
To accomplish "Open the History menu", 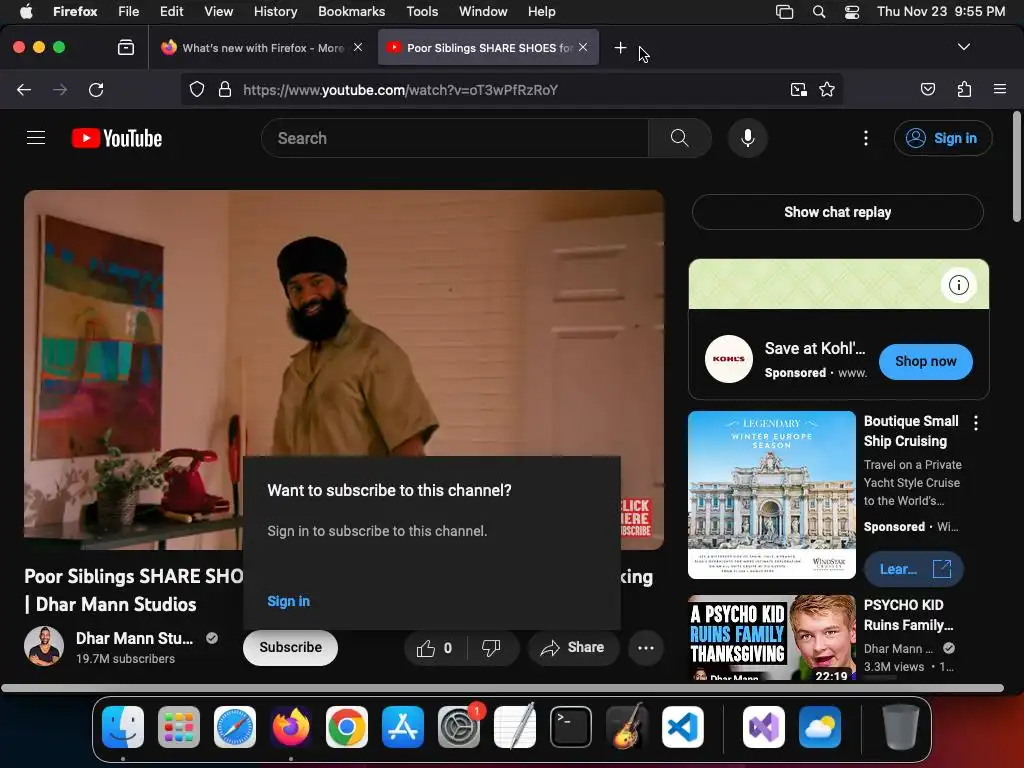I will [x=275, y=12].
